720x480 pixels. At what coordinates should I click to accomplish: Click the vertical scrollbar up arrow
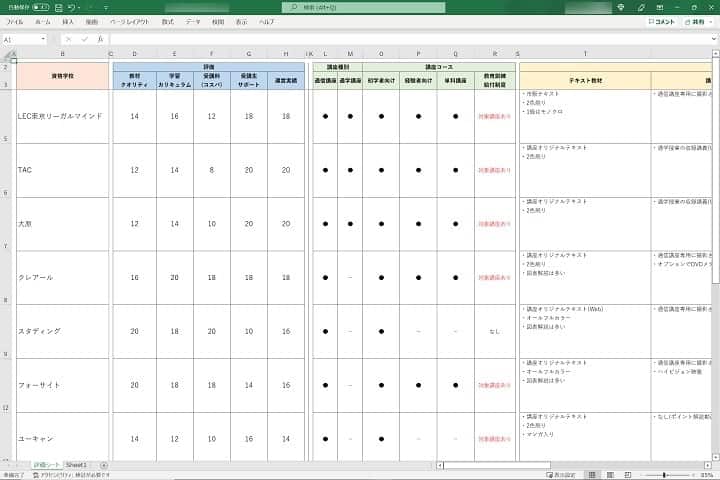tap(715, 54)
